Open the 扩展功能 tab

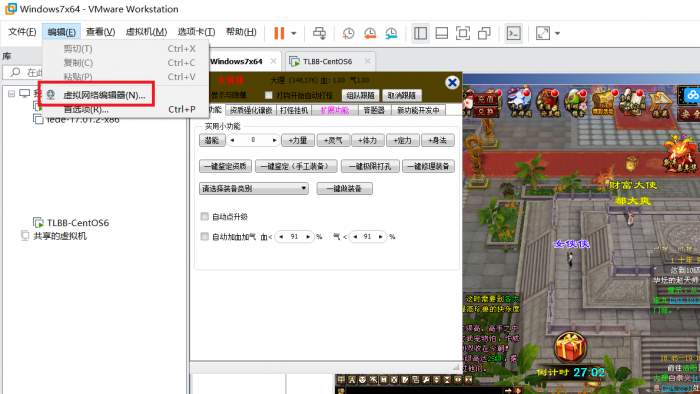335,110
